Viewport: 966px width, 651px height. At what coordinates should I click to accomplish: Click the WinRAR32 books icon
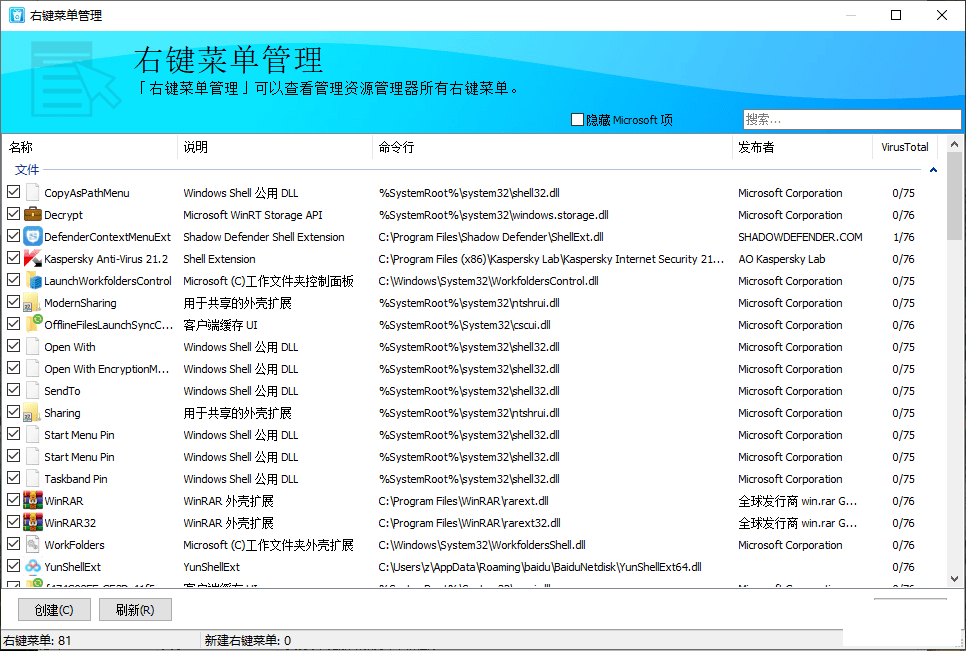(33, 523)
